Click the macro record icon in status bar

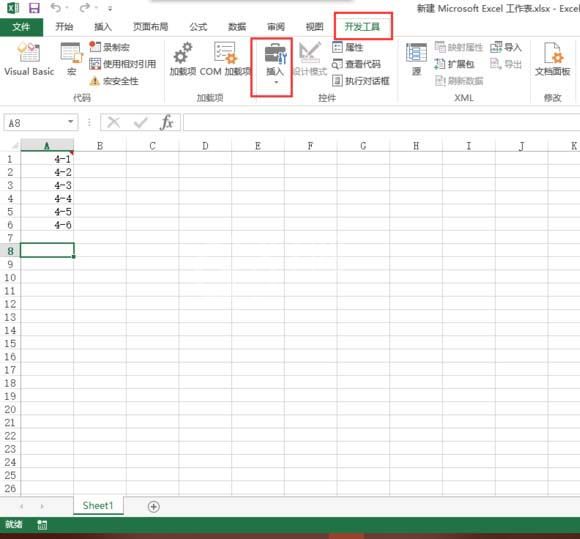pyautogui.click(x=42, y=525)
